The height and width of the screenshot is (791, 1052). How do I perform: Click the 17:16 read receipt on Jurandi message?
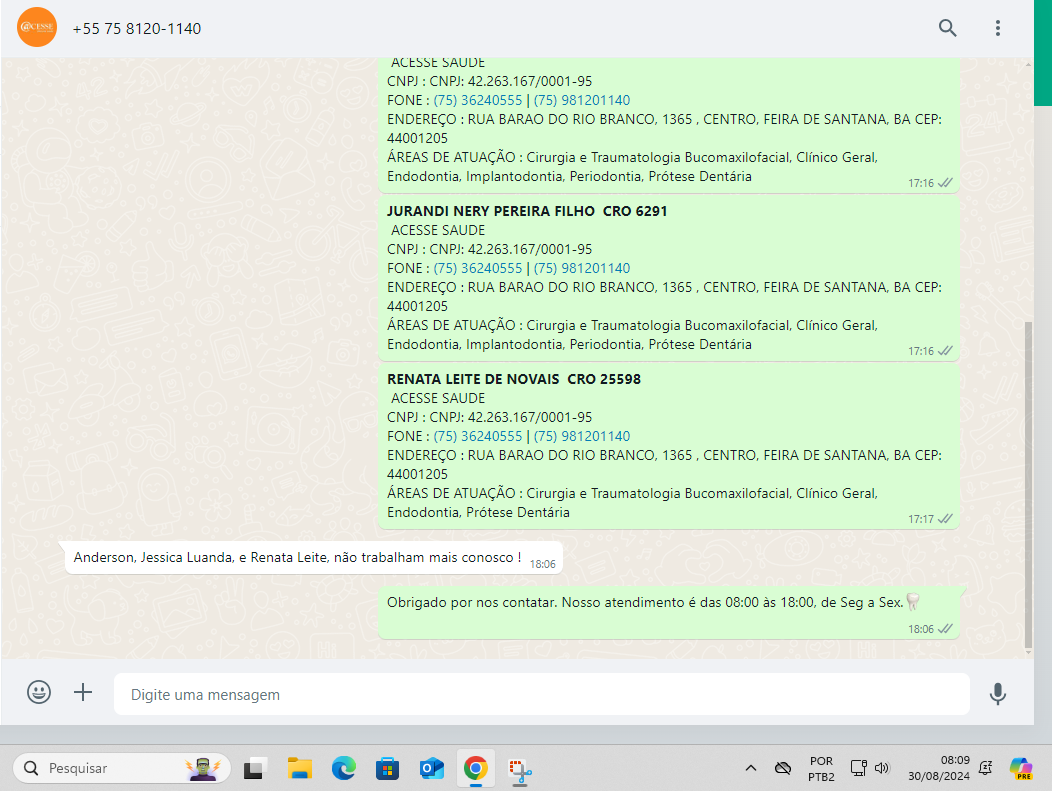tap(945, 350)
